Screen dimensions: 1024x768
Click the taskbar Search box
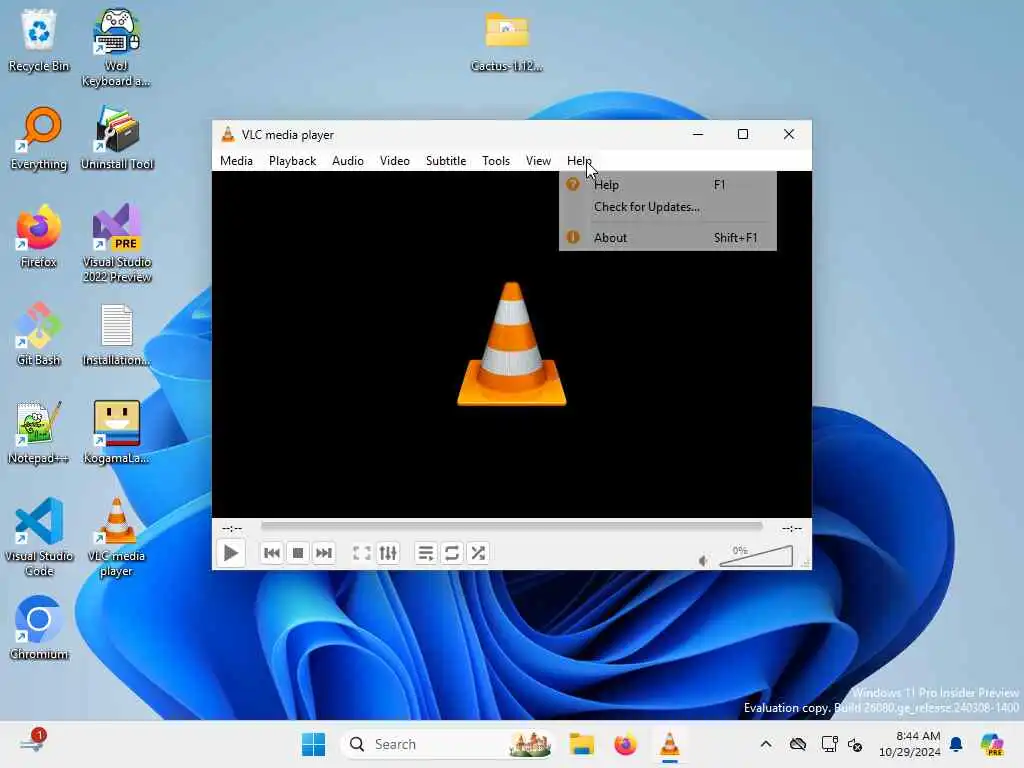[x=447, y=744]
